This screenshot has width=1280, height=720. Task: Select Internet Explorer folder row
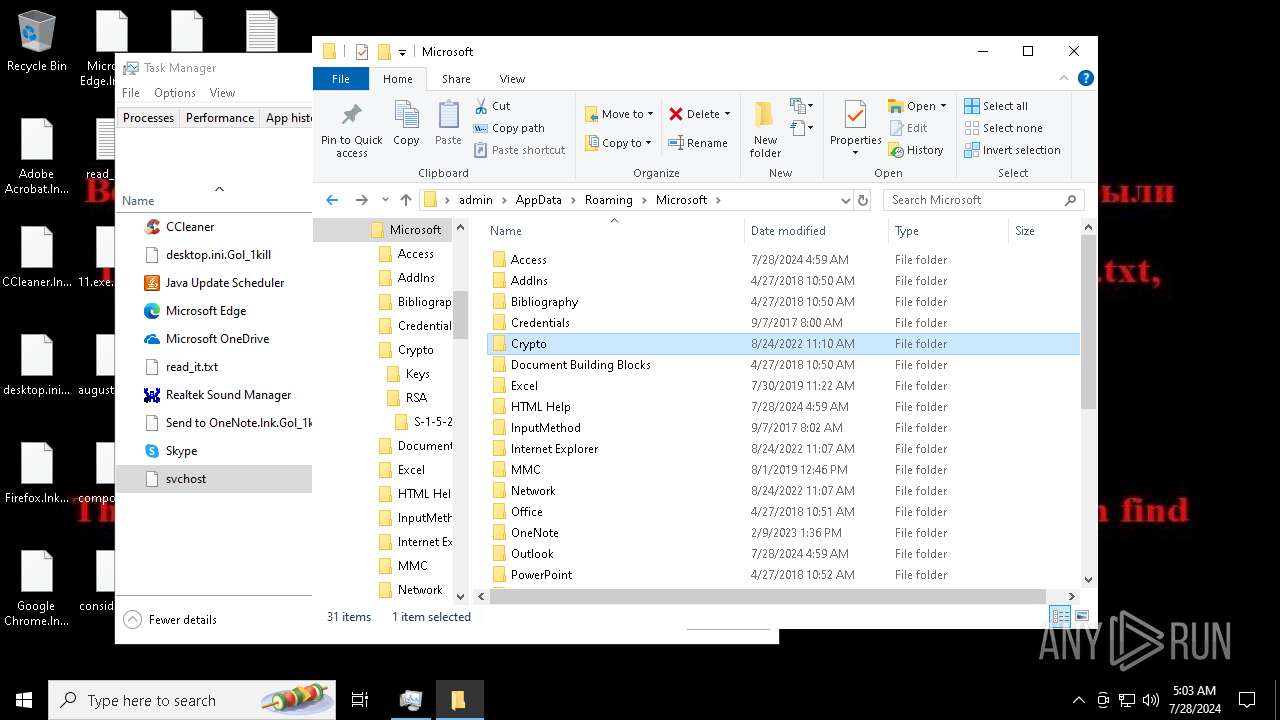tap(784, 449)
